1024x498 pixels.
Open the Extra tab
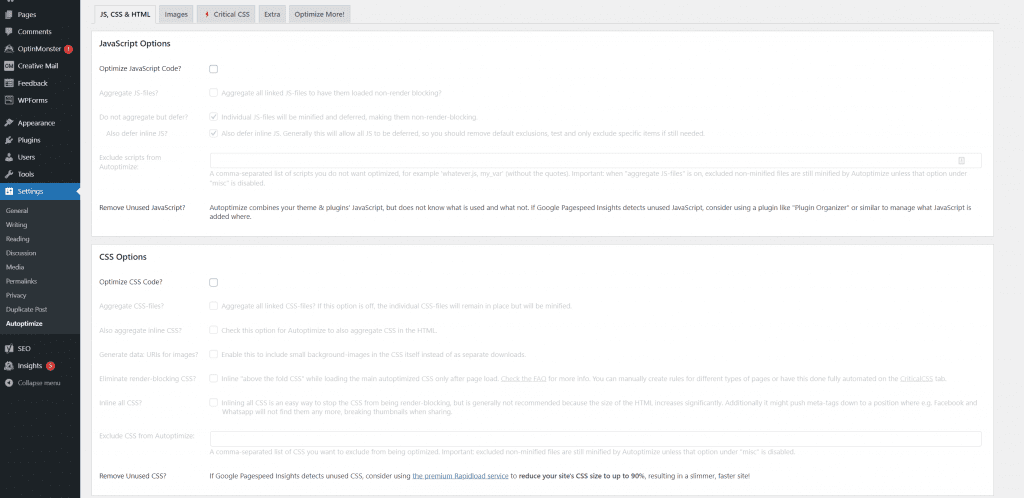click(x=272, y=14)
